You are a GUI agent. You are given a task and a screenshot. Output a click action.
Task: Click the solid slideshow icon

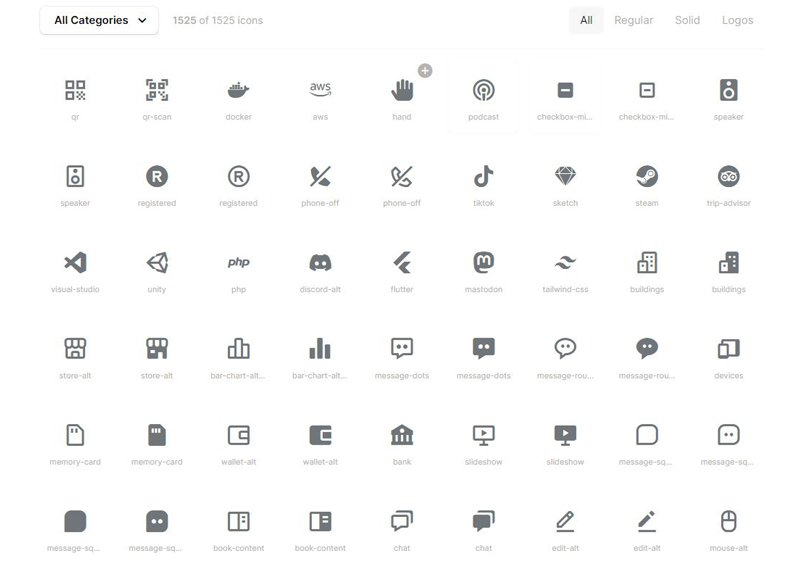coord(565,435)
